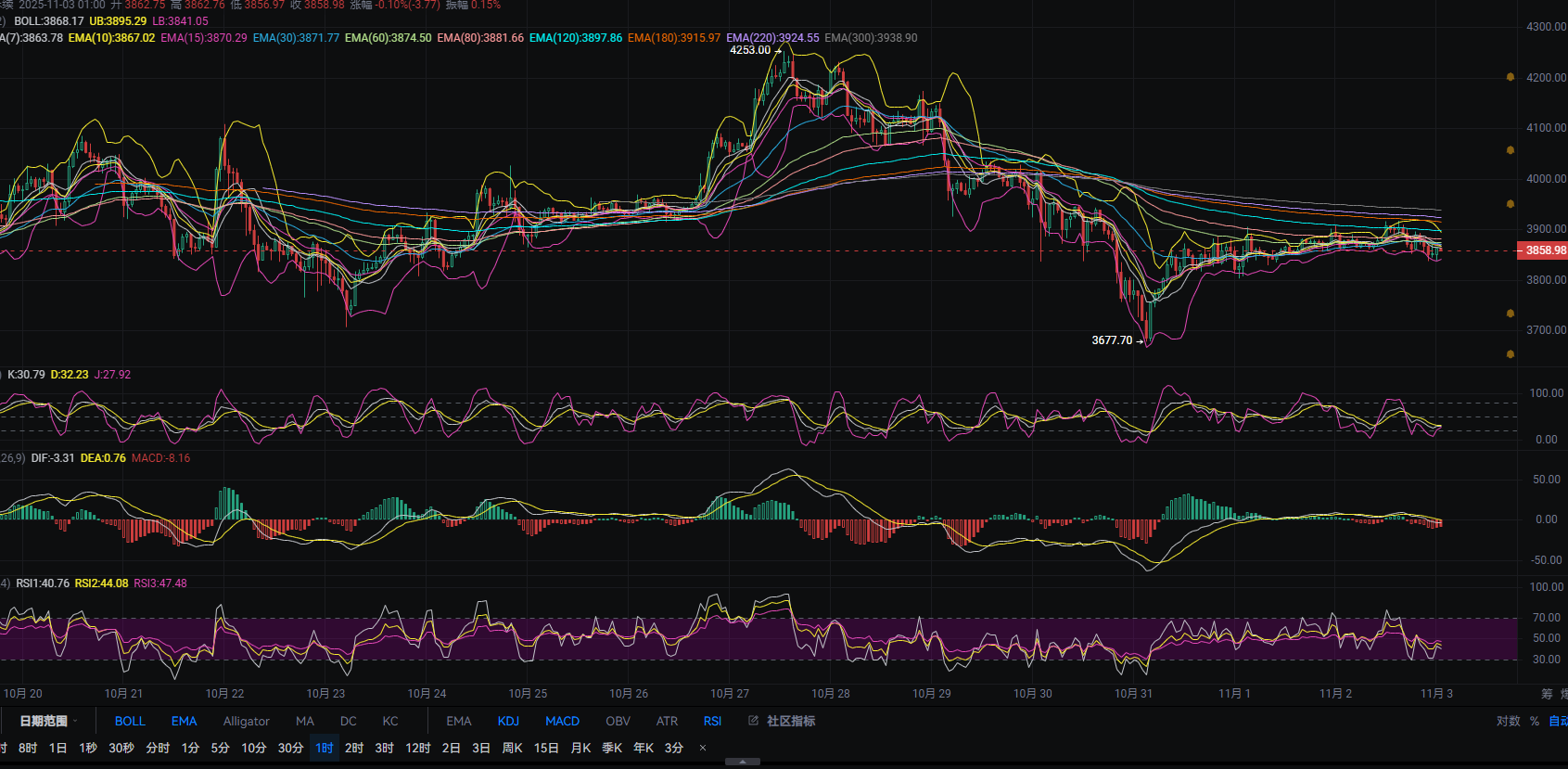This screenshot has width=1568, height=769.
Task: Click the alert bell between 3800 and 3700
Action: 1511,314
